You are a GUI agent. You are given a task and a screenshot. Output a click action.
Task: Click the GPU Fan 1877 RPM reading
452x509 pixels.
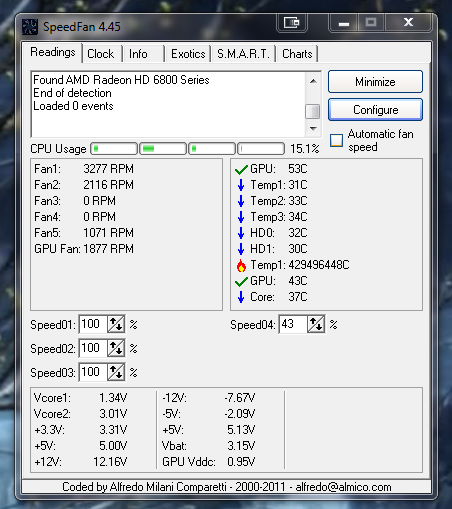point(84,249)
